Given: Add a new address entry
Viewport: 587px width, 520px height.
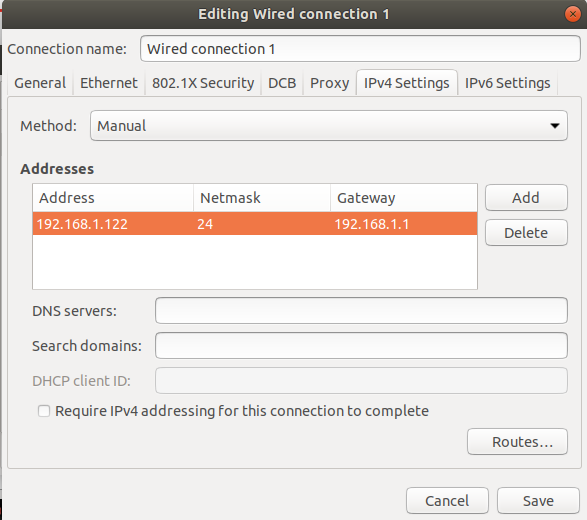Looking at the screenshot, I should [x=526, y=198].
